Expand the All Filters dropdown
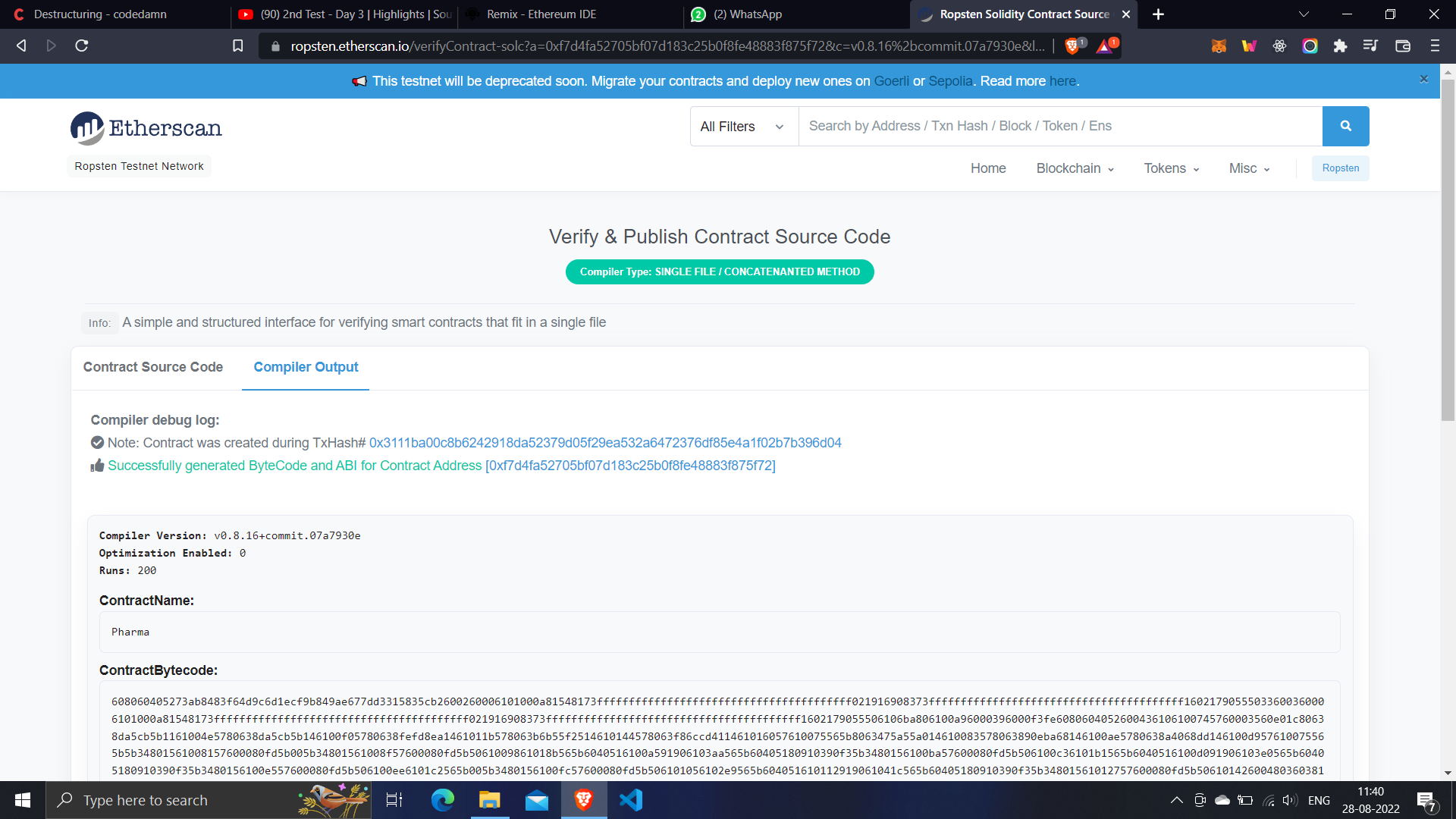 pyautogui.click(x=744, y=126)
